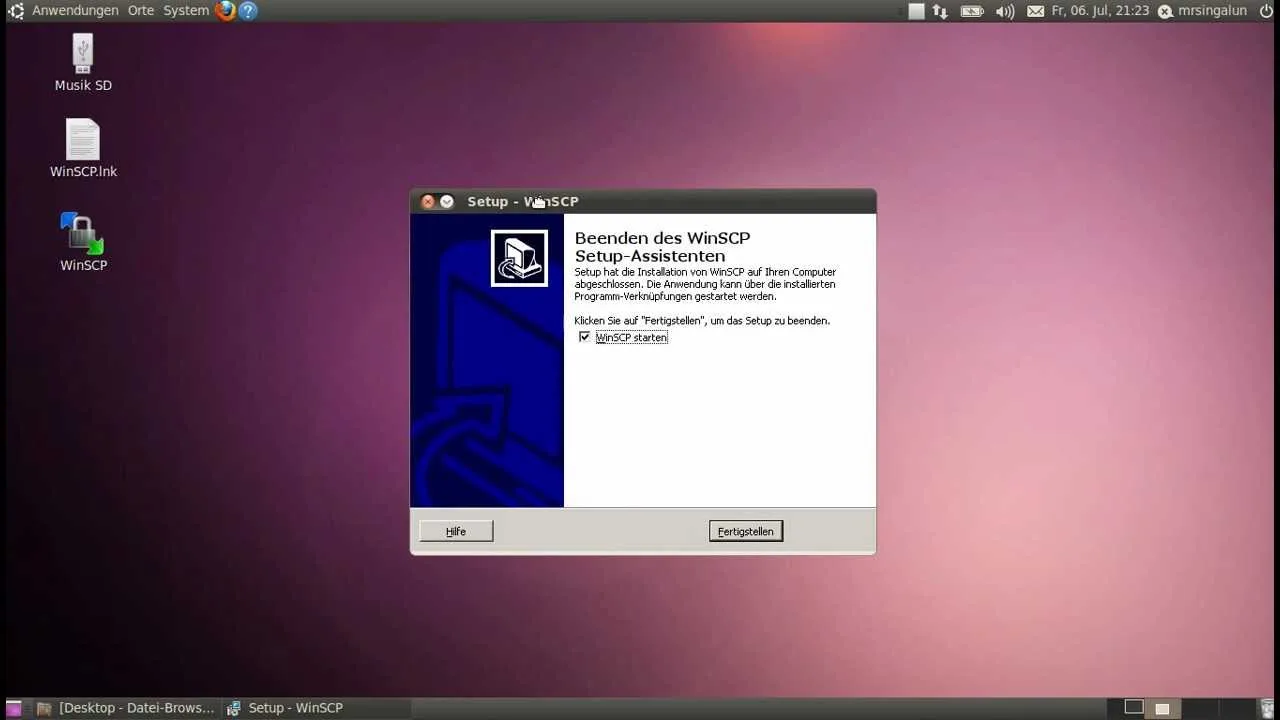Click the heading Beenden des WinSCP Setup-Assistenten
1280x720 pixels.
[x=662, y=247]
